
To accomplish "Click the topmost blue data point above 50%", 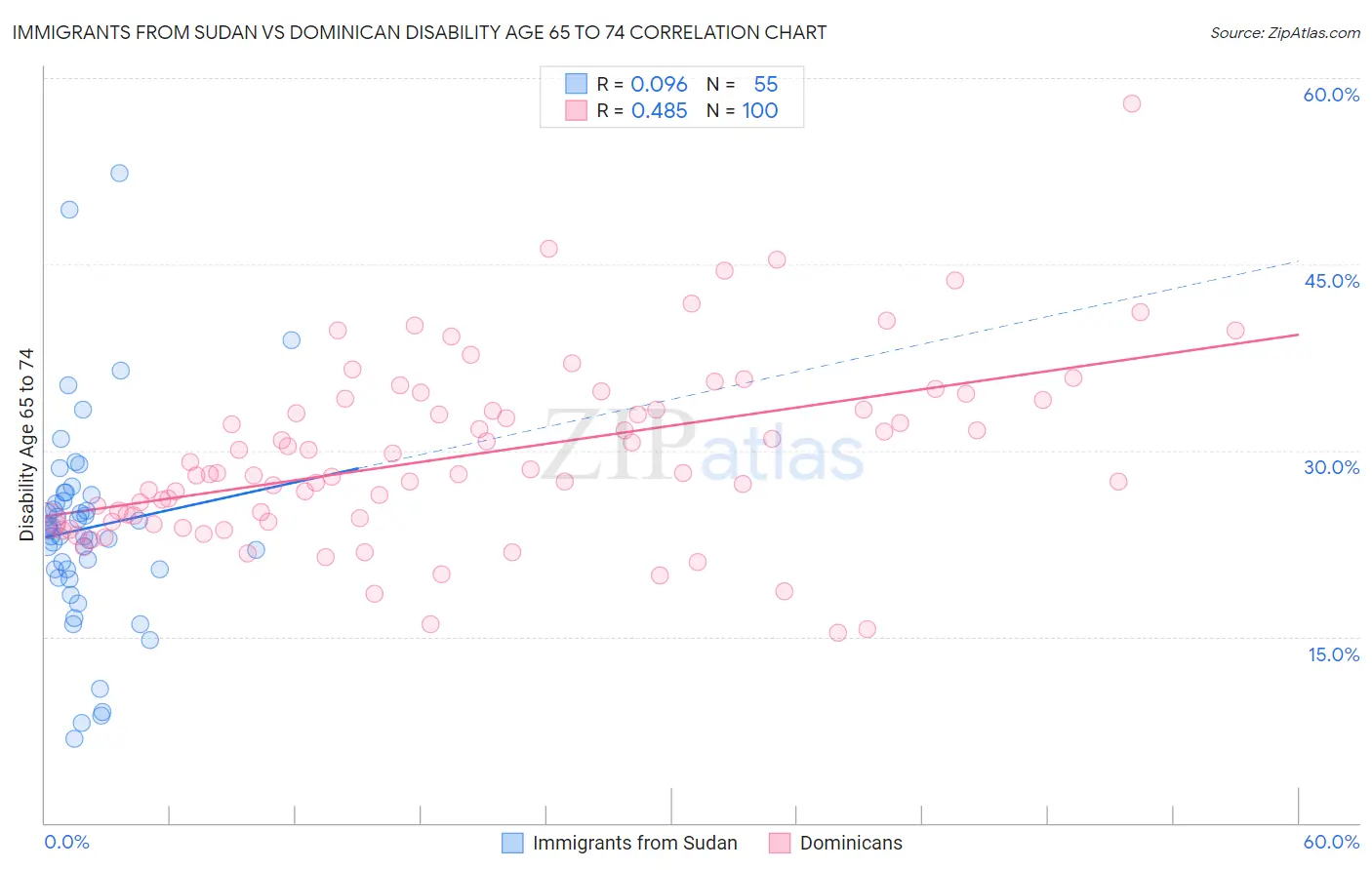I will click(x=119, y=173).
